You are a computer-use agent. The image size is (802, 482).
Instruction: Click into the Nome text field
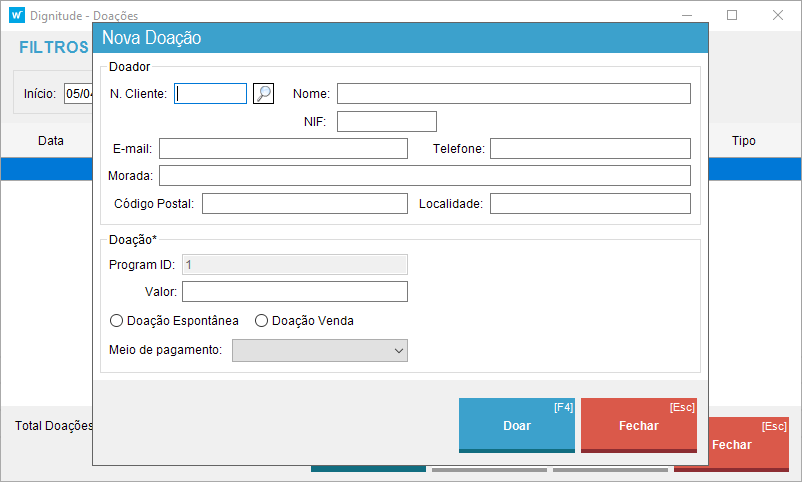(513, 94)
